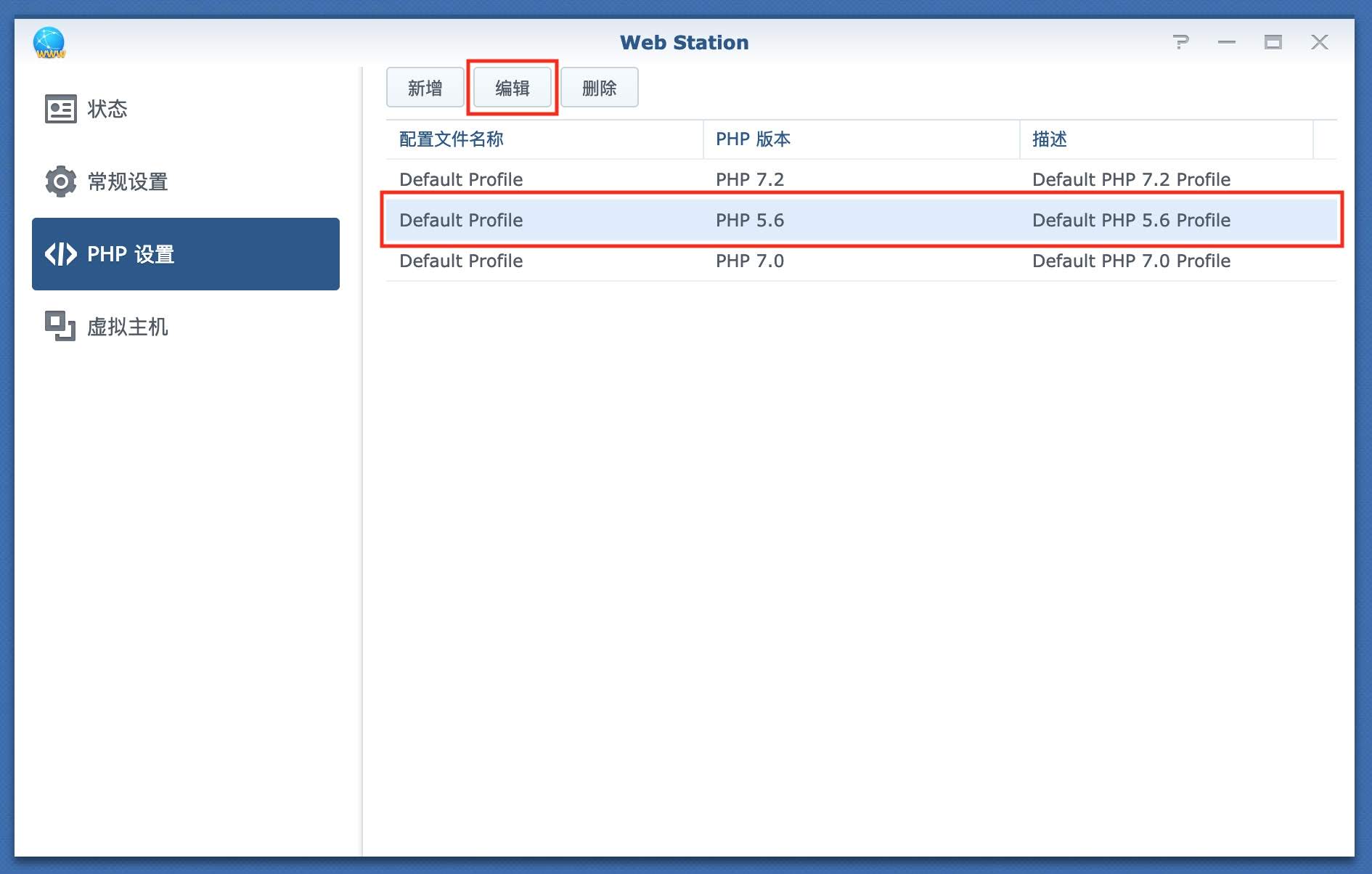
Task: Select Default Profile in the PHP 7.0 row
Action: (x=461, y=261)
